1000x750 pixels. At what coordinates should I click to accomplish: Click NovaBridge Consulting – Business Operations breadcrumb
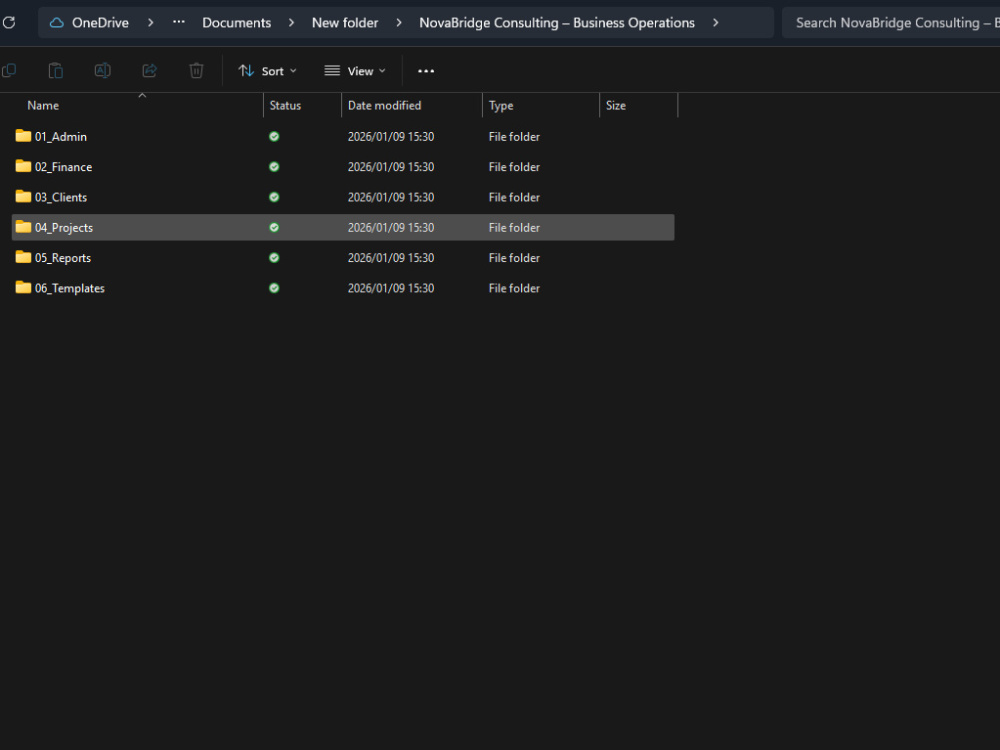[557, 23]
